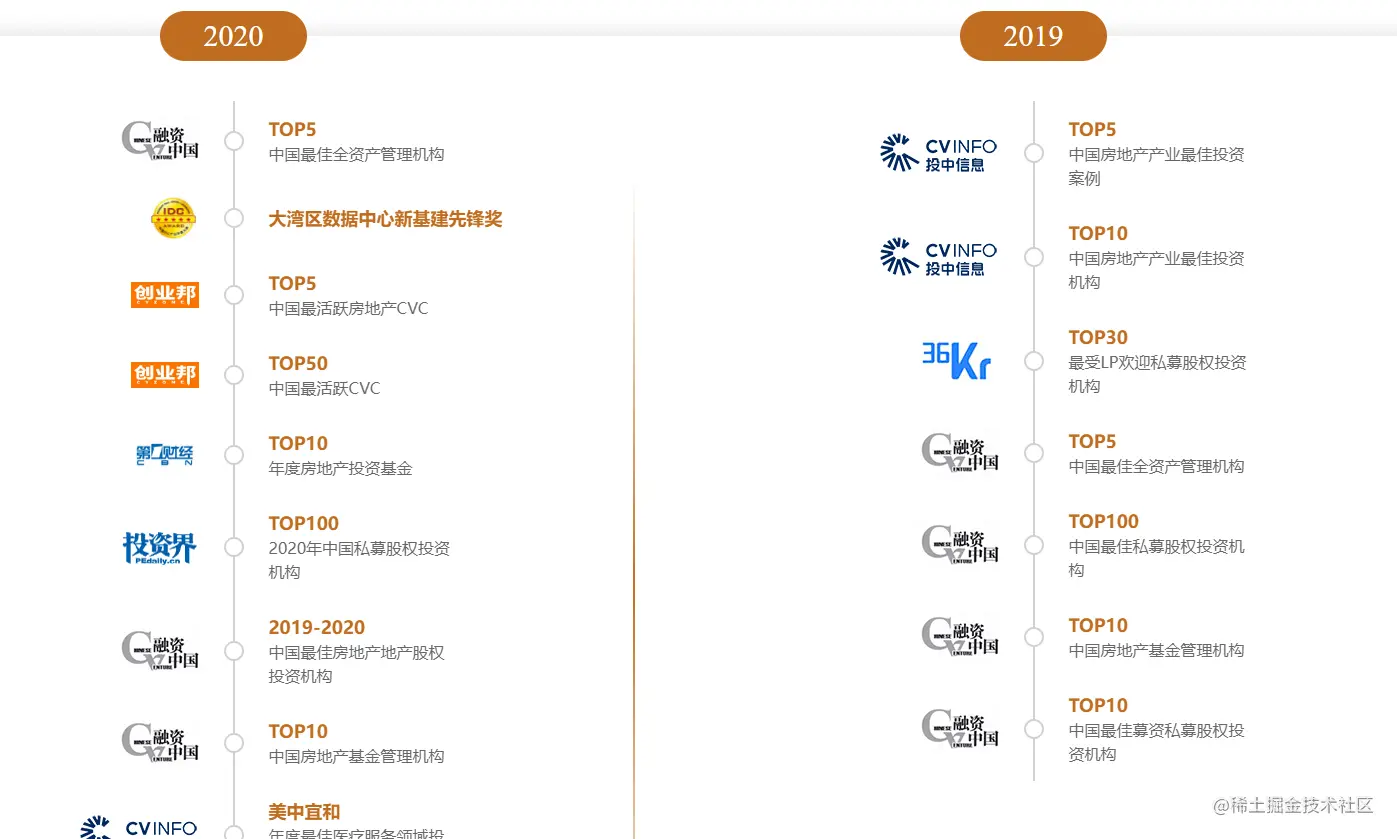Click the 融资中国 logo beside 最佳募资私募股权投资机构
This screenshot has width=1397, height=839.
click(x=960, y=729)
